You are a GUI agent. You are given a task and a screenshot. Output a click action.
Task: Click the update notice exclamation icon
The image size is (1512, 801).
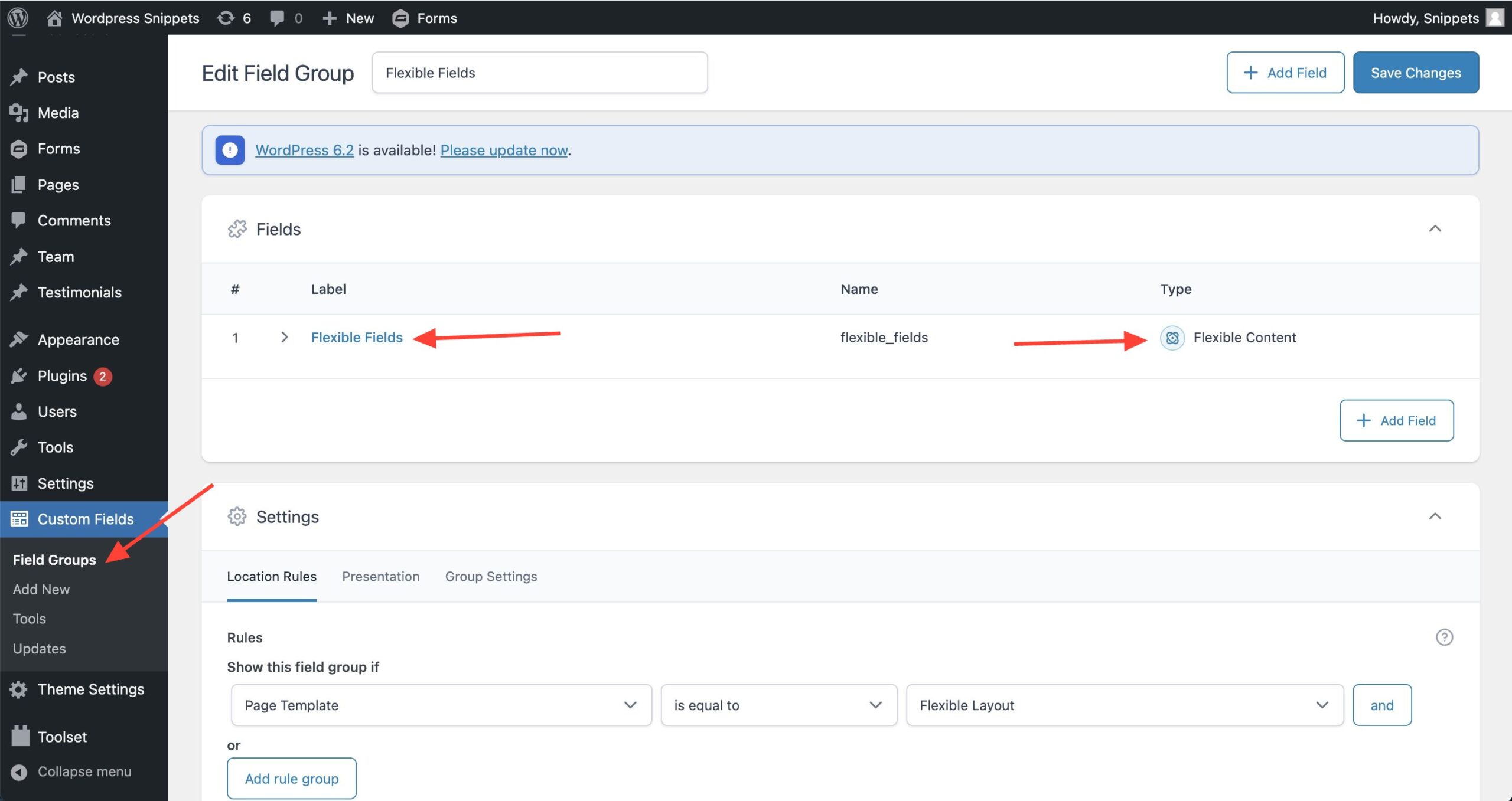(230, 150)
